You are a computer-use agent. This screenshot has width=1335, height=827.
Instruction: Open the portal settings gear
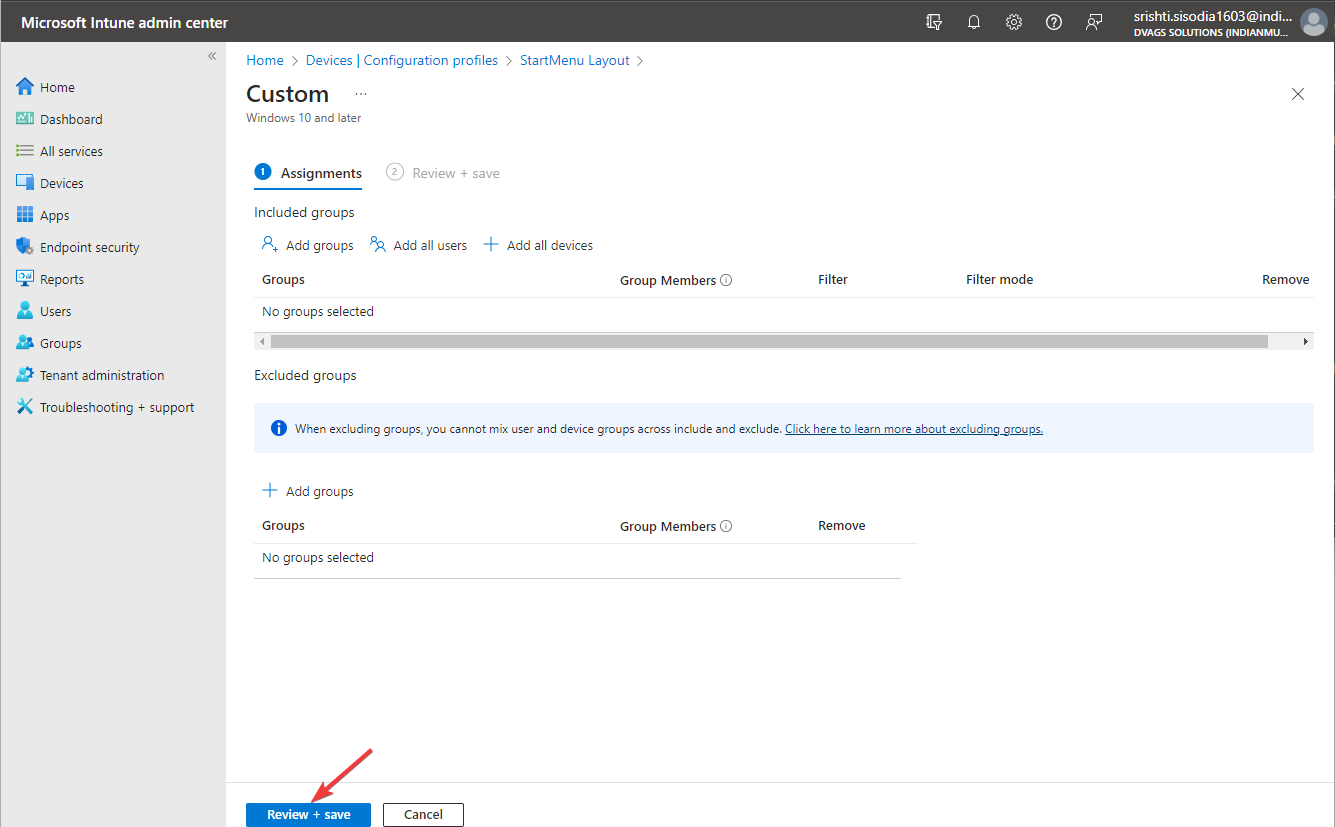(1013, 21)
